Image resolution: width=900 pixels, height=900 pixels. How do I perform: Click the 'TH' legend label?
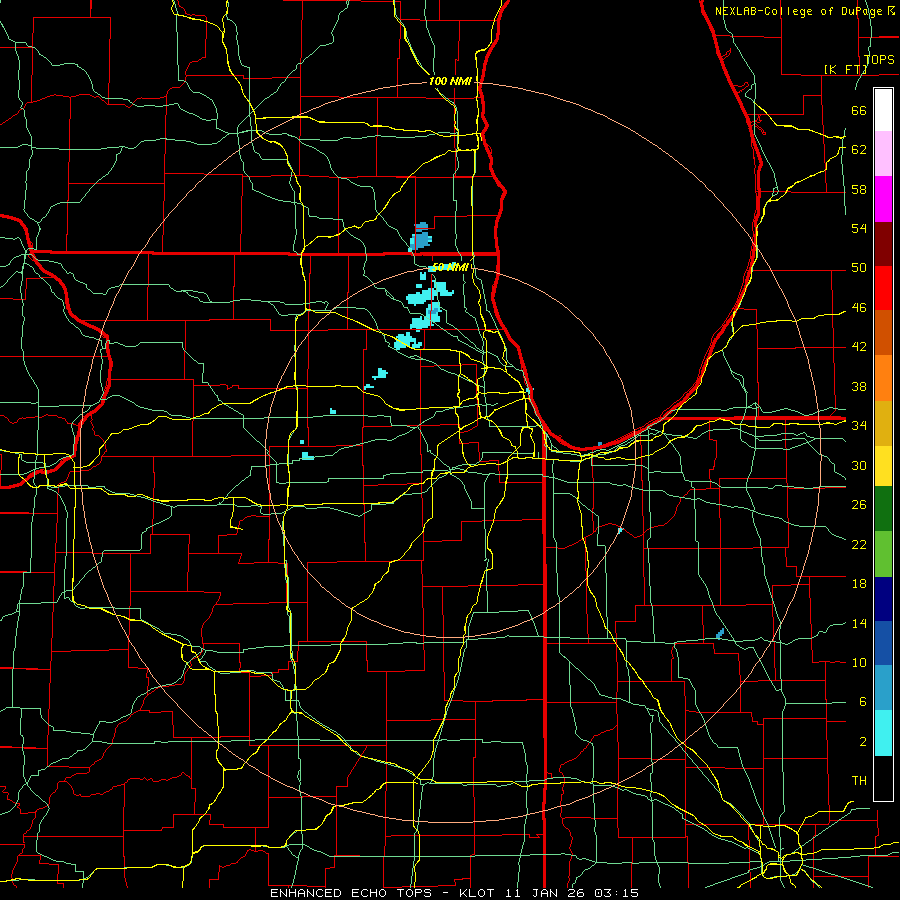pos(859,781)
